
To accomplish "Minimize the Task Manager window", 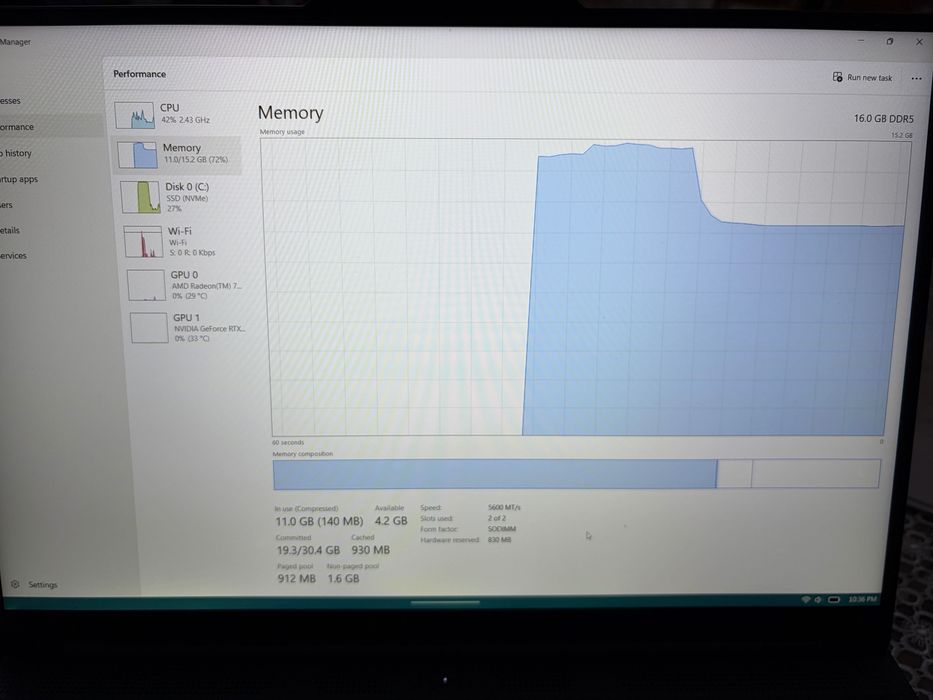I will pos(860,40).
